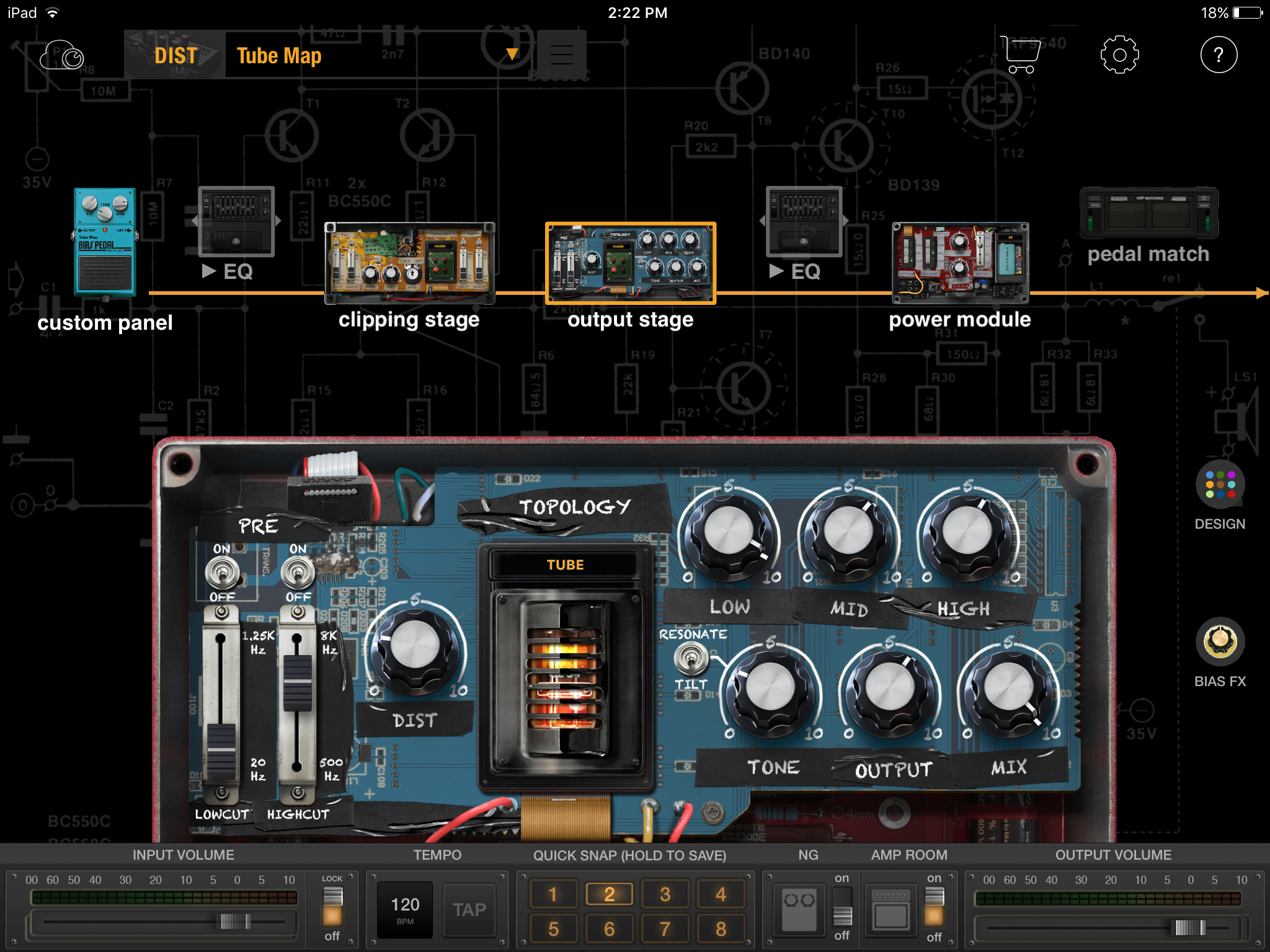Click the HIGHCUT fader
This screenshot has width=1270, height=952.
tap(298, 682)
